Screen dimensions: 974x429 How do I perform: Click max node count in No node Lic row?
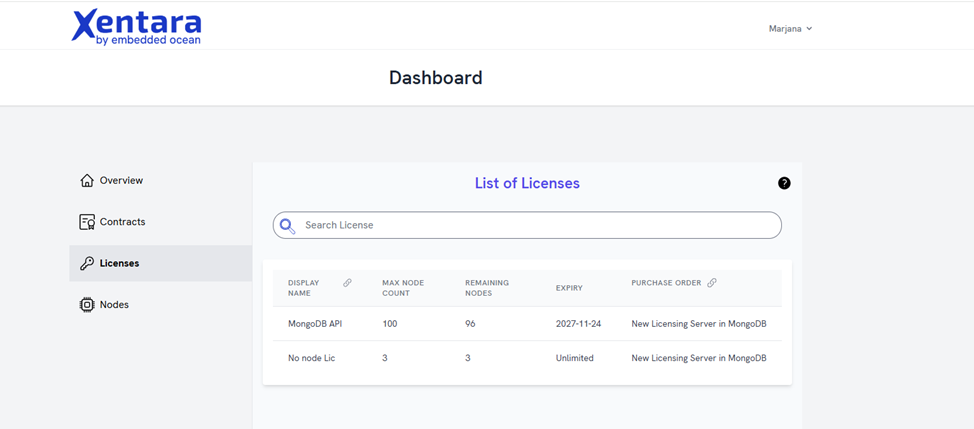(385, 358)
